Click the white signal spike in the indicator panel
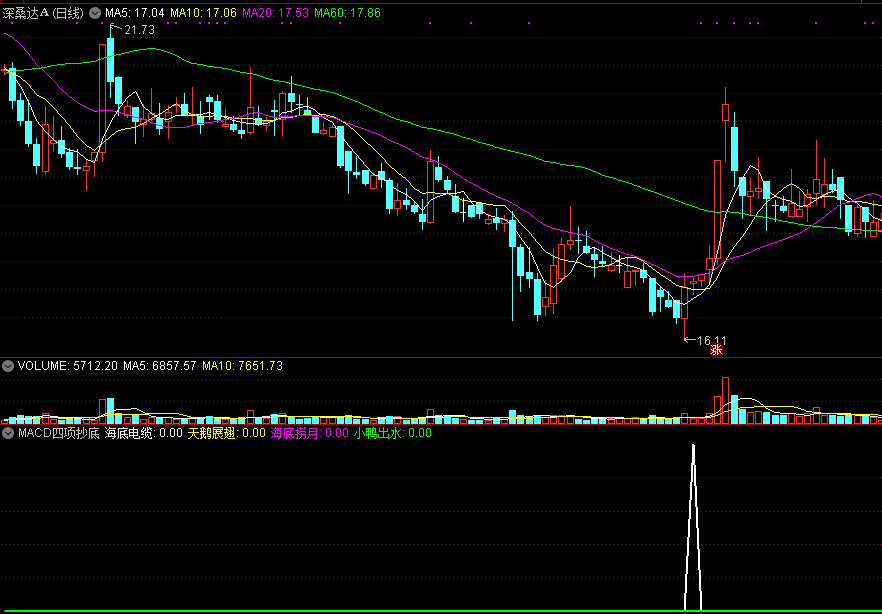Viewport: 882px width, 614px height. (693, 527)
